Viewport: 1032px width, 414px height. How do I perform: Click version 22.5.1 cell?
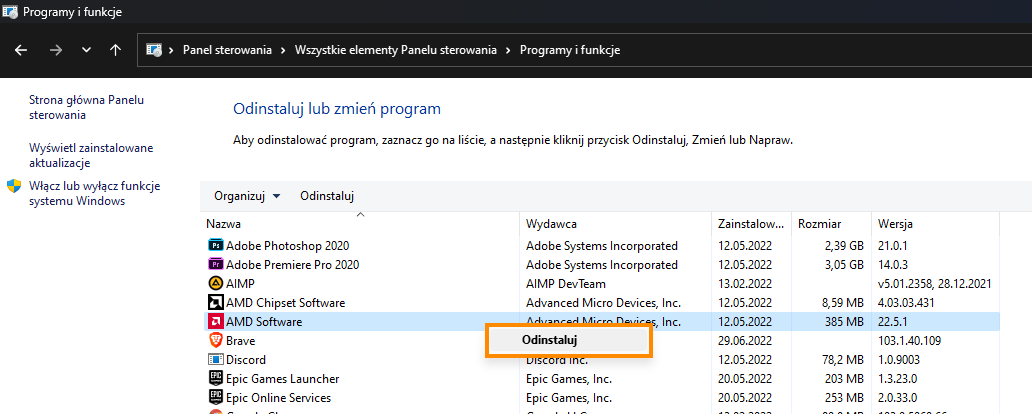pyautogui.click(x=894, y=322)
